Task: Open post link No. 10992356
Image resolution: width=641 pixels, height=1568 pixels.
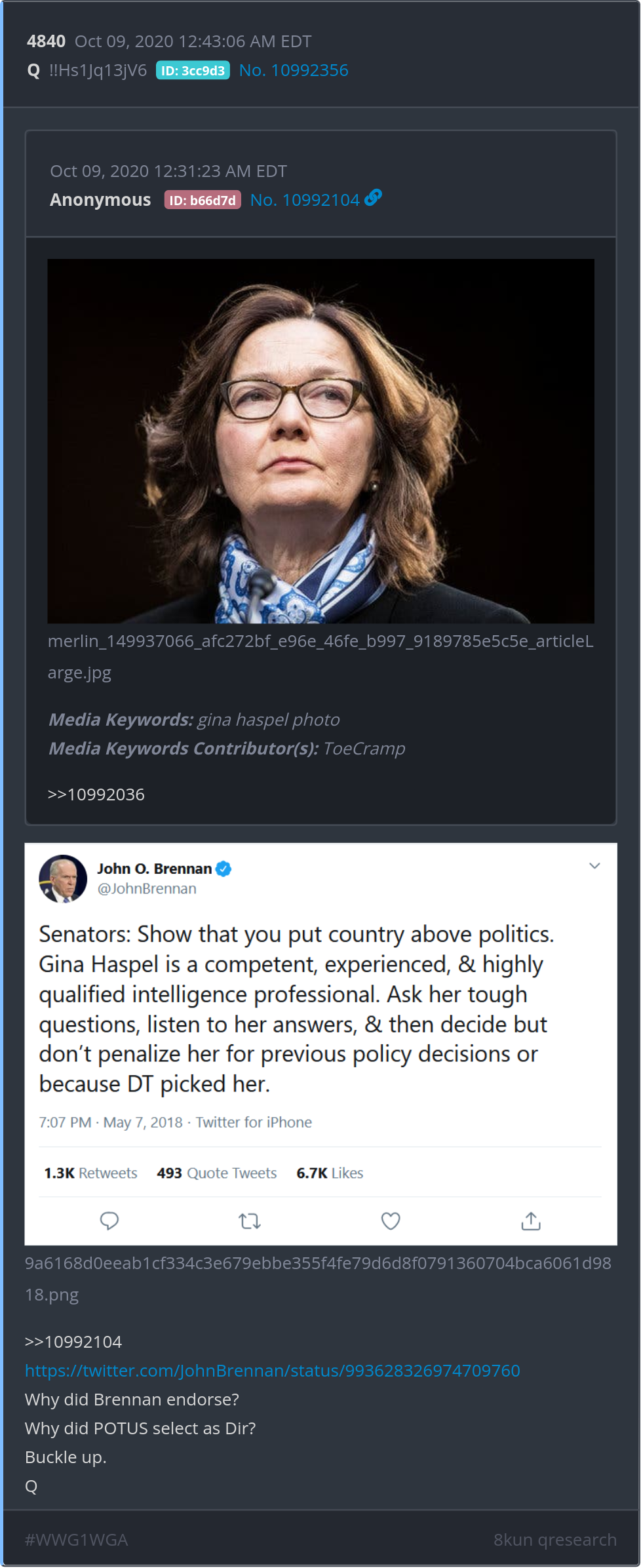Action: tap(294, 70)
